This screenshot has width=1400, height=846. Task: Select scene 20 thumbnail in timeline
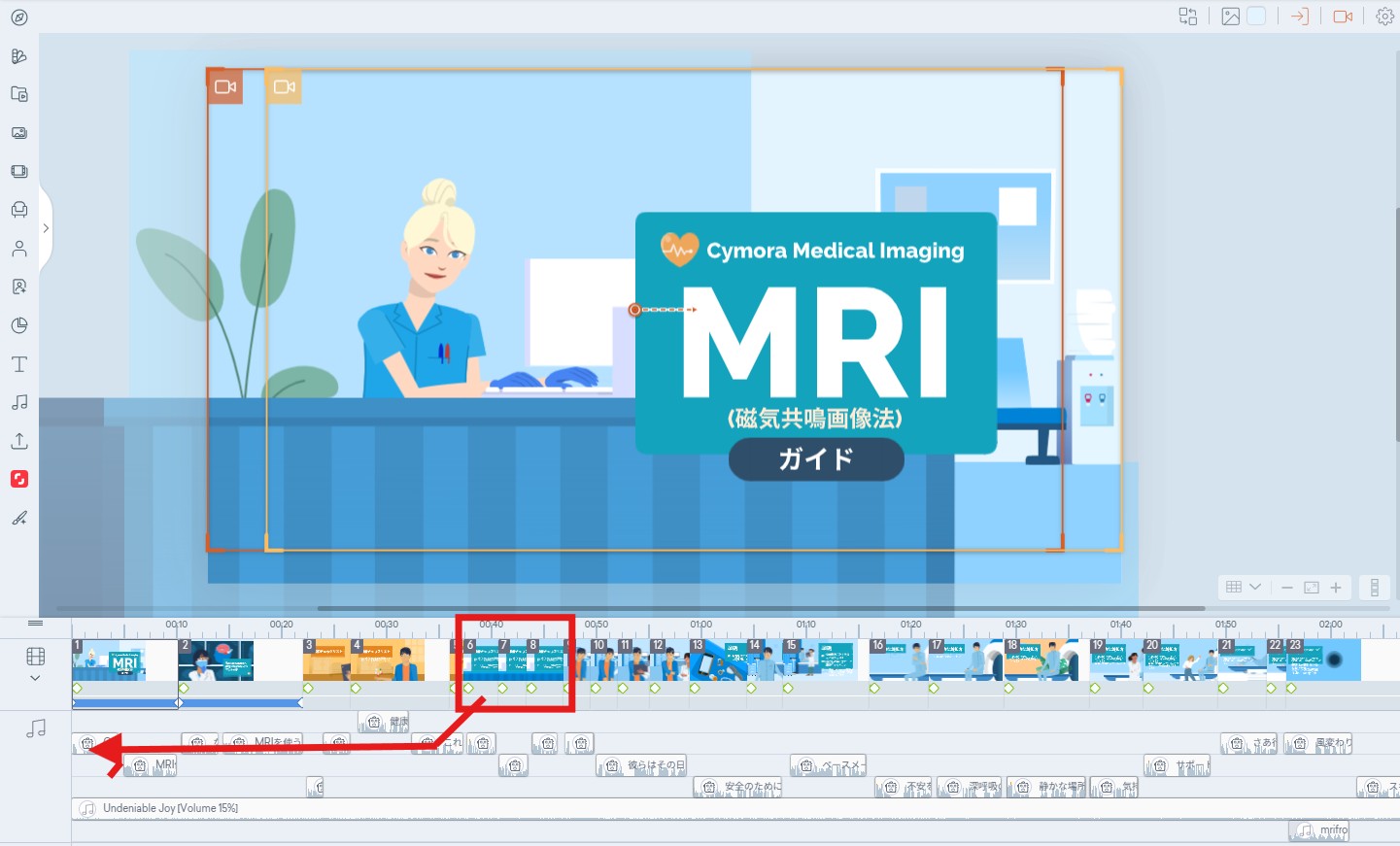point(1180,660)
